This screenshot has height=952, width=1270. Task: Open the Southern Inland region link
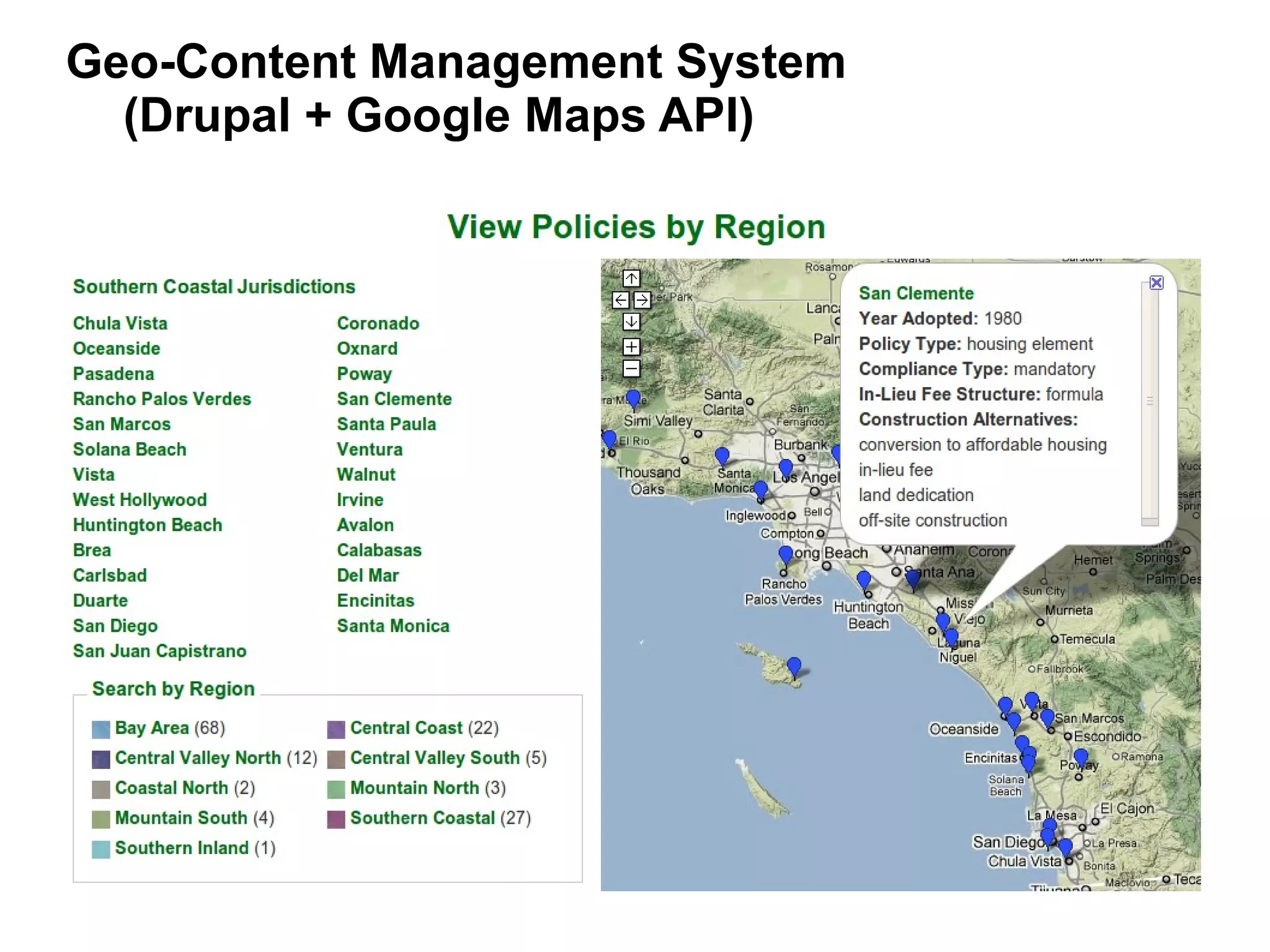coord(182,848)
